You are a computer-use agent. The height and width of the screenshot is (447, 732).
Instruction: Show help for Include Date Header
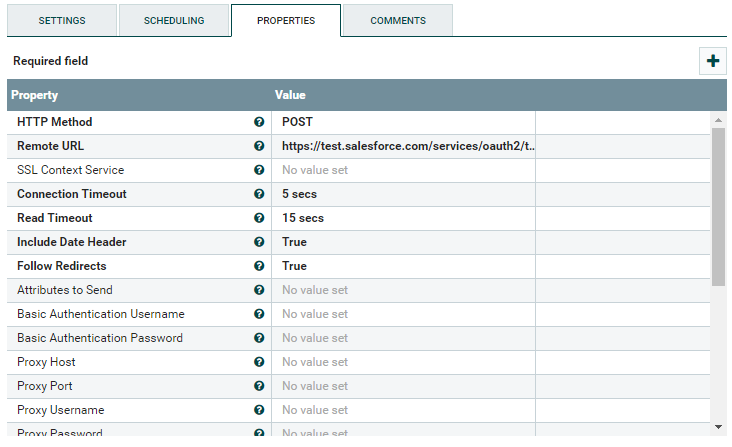[x=259, y=242]
